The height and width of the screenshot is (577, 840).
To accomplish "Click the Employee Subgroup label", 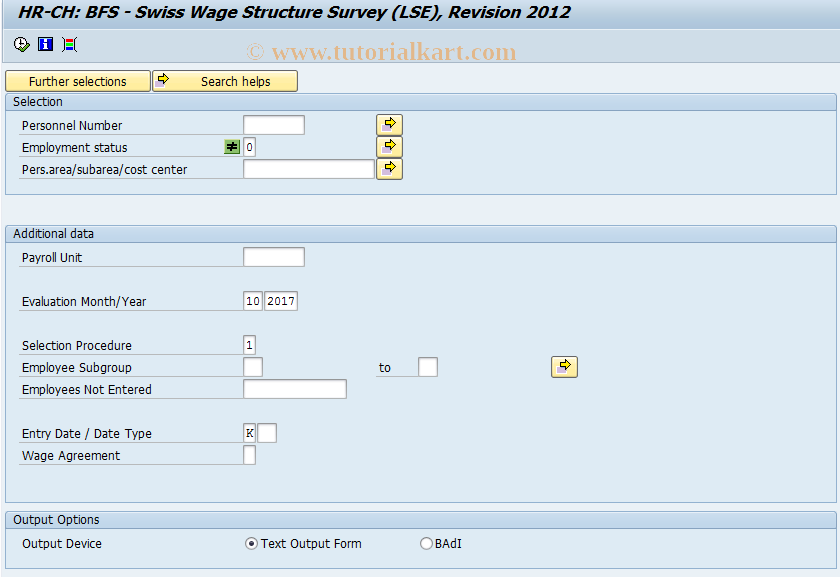I will [77, 368].
